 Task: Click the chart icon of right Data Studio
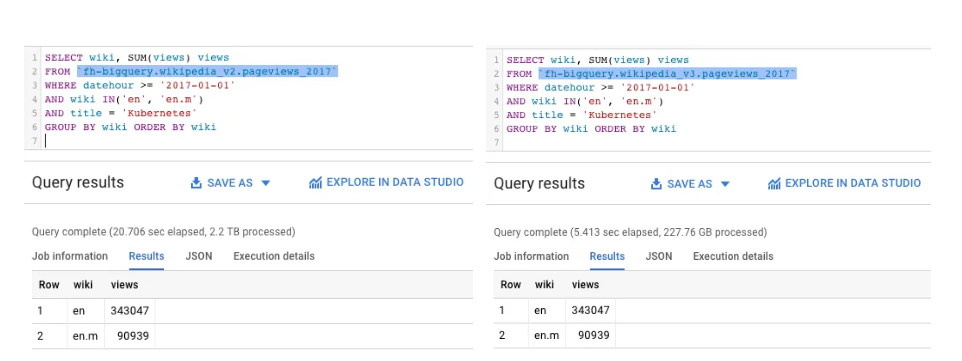point(774,184)
